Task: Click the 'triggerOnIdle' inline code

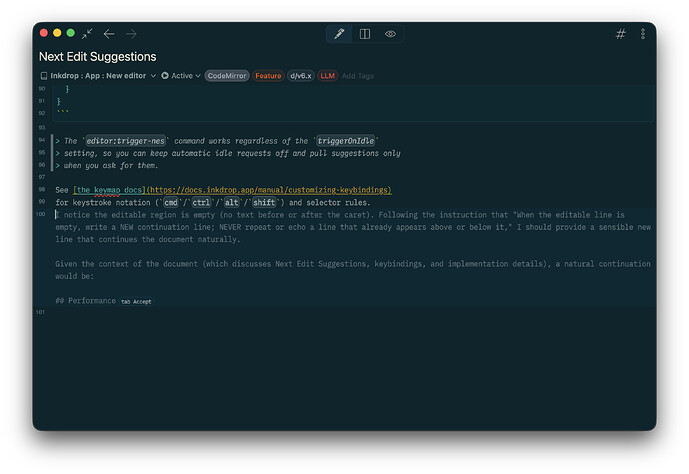Action: 346,141
